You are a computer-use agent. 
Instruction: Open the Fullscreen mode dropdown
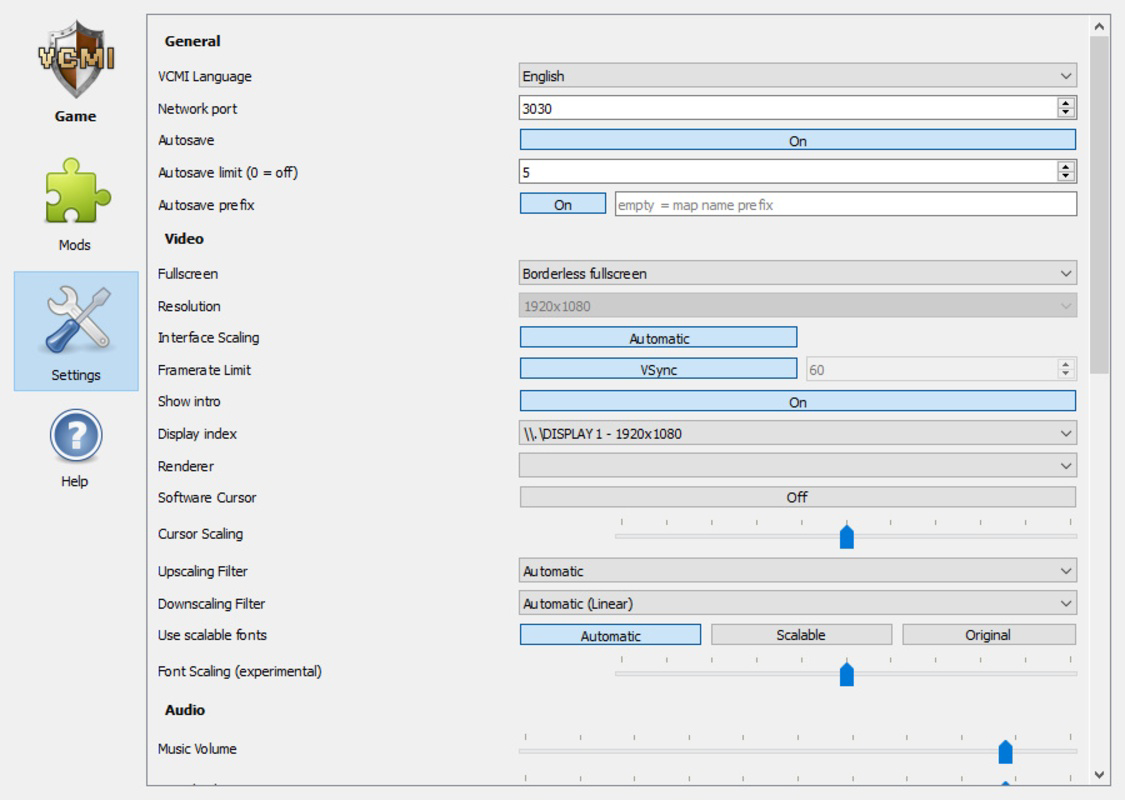pyautogui.click(x=797, y=273)
